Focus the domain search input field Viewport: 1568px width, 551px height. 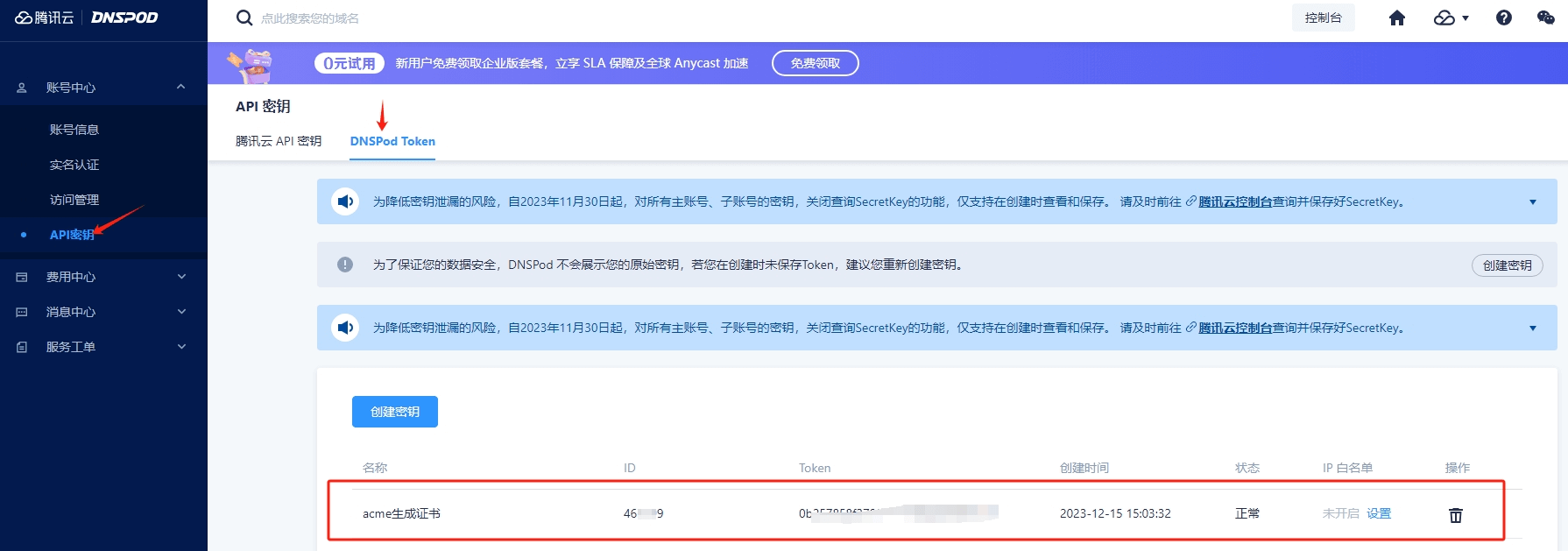pyautogui.click(x=309, y=18)
